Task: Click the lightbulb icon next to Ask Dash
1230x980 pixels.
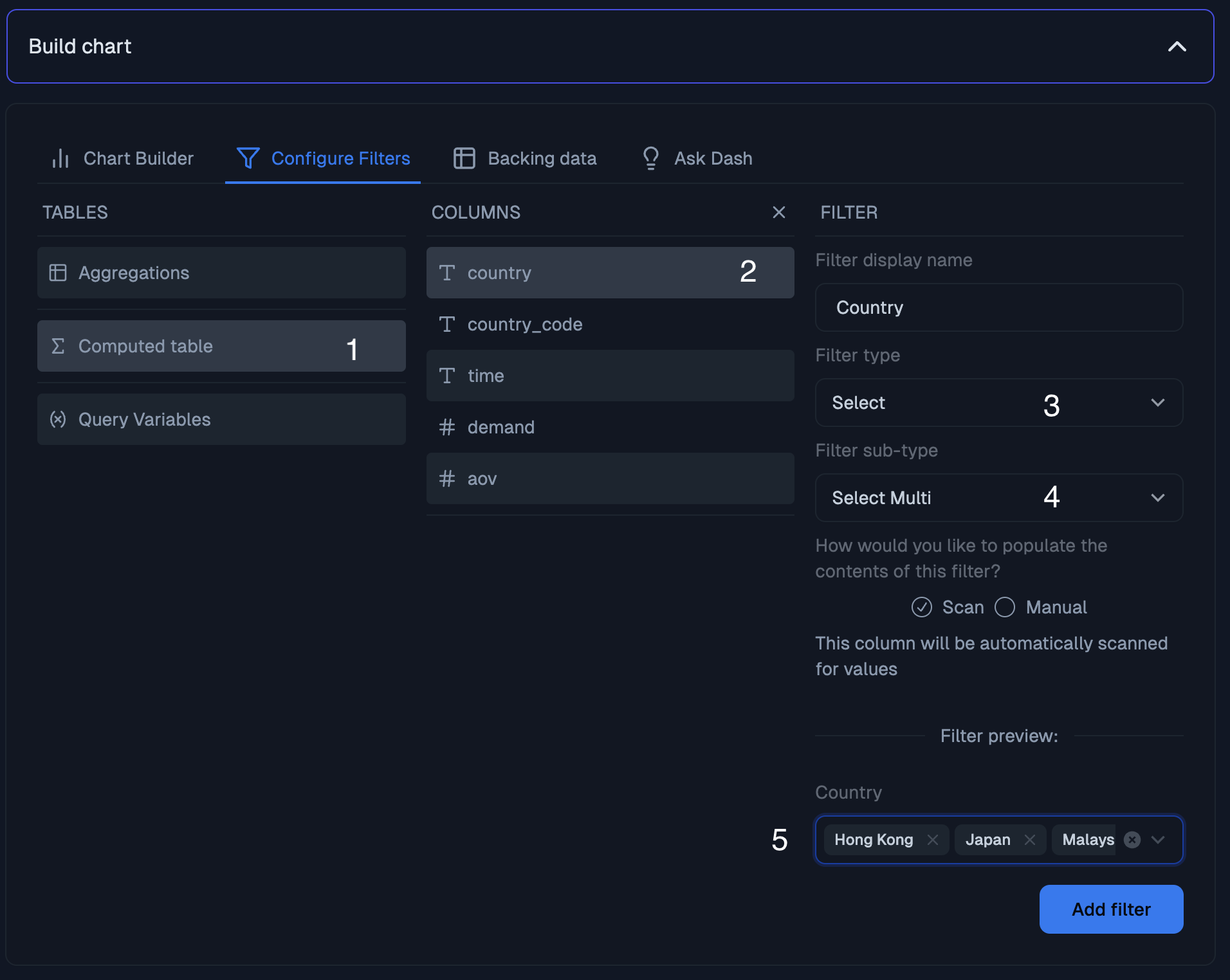Action: point(651,158)
